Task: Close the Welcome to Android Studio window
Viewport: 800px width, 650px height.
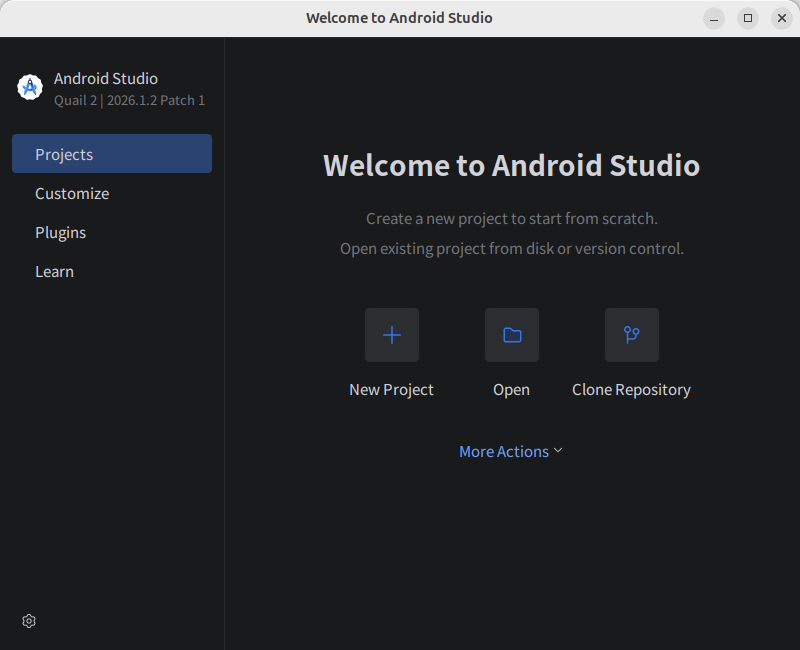Action: (782, 18)
